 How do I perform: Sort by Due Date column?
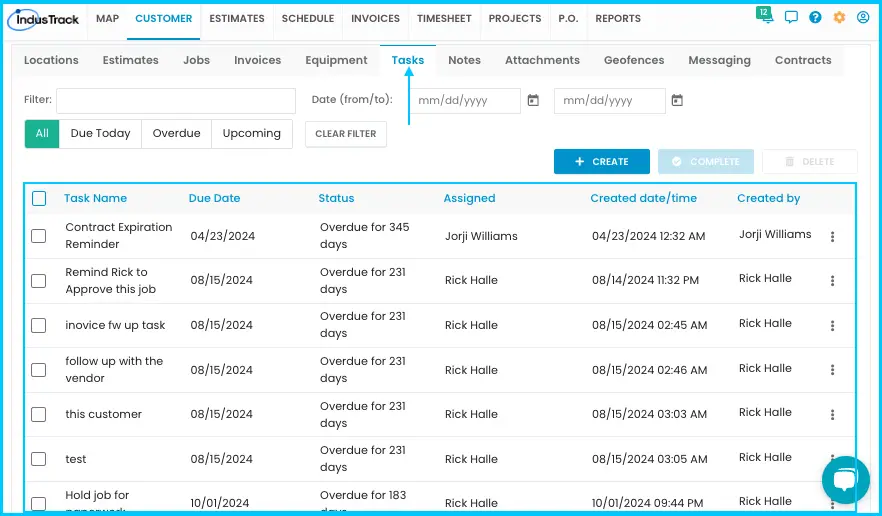click(214, 198)
